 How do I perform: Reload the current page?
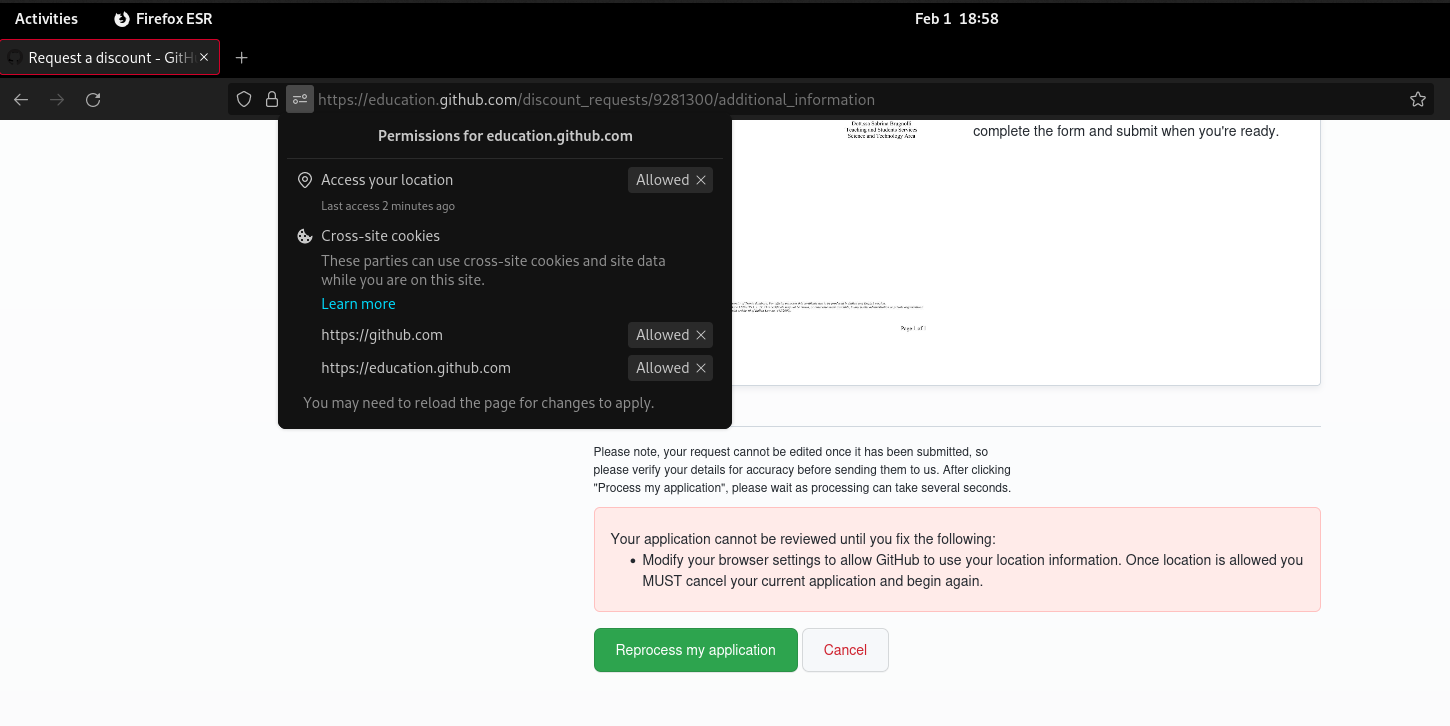pos(93,100)
